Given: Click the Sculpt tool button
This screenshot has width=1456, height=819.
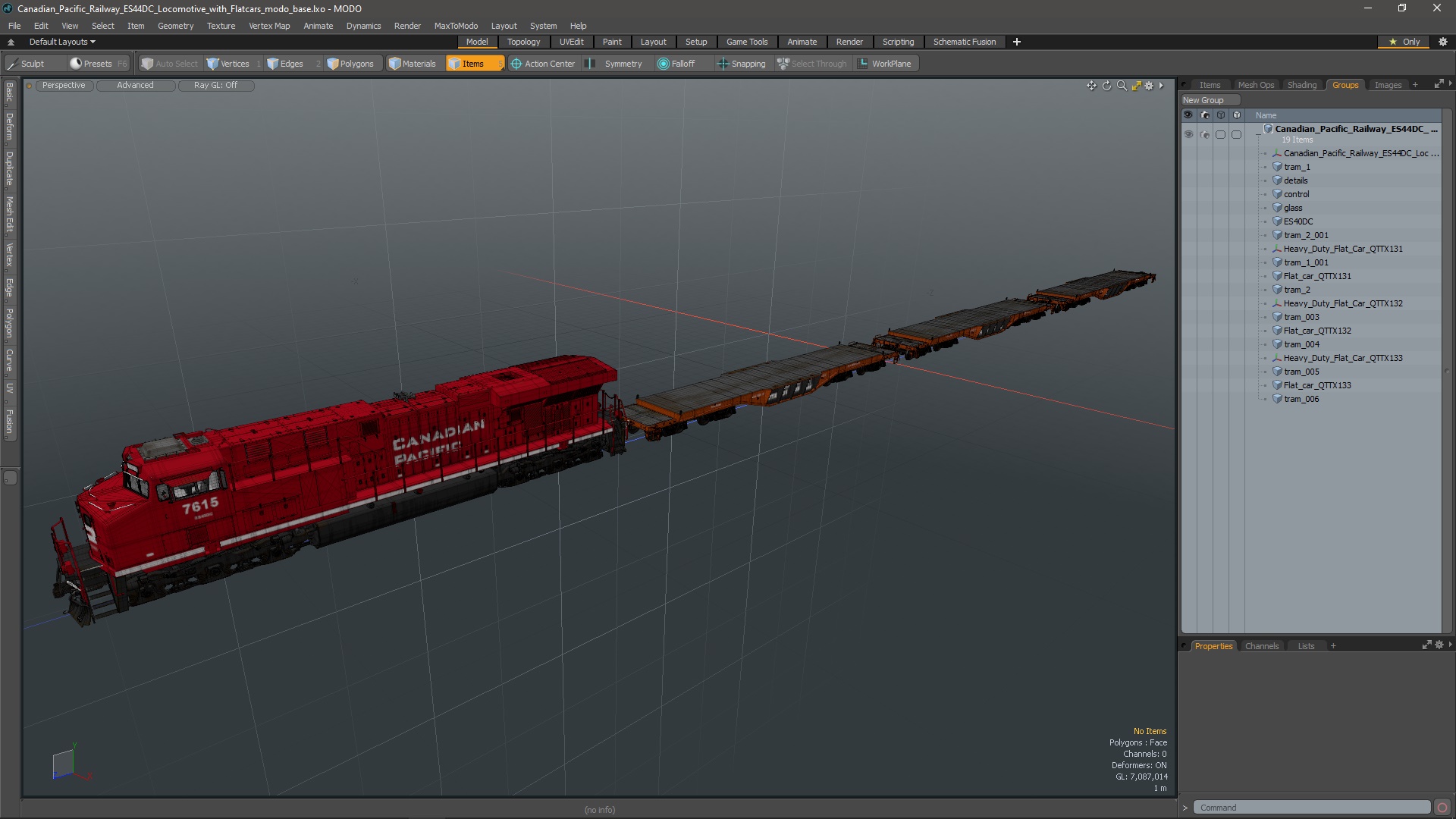Looking at the screenshot, I should (x=33, y=64).
